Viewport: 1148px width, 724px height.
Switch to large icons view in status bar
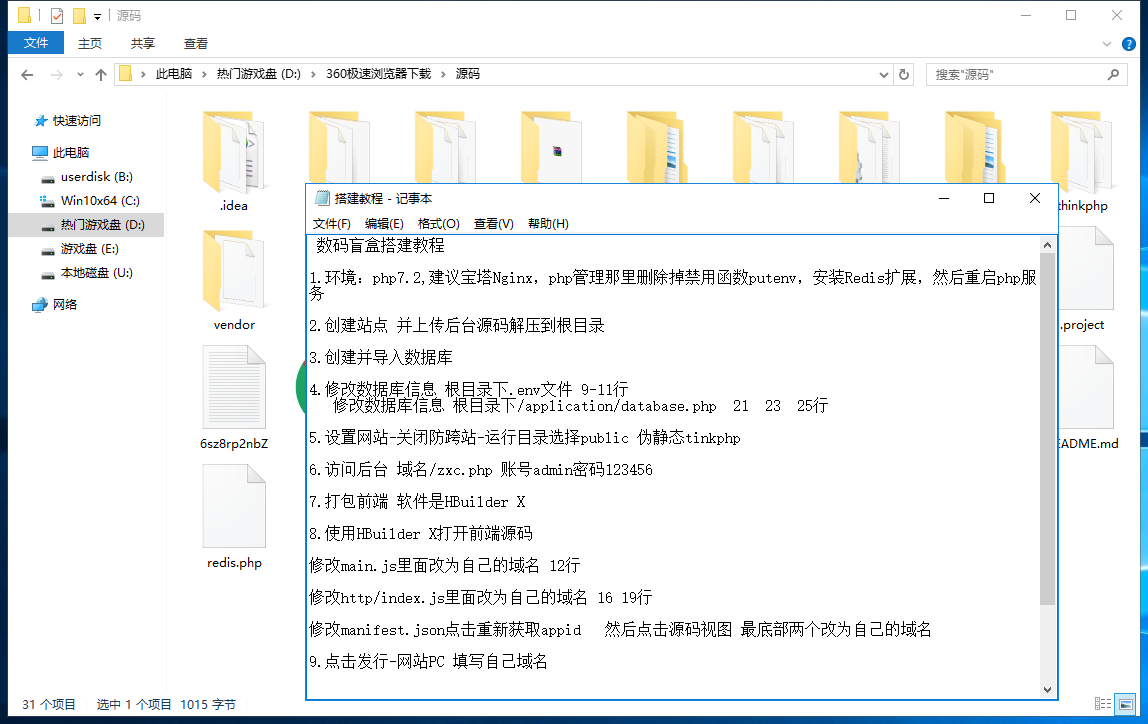(1127, 705)
